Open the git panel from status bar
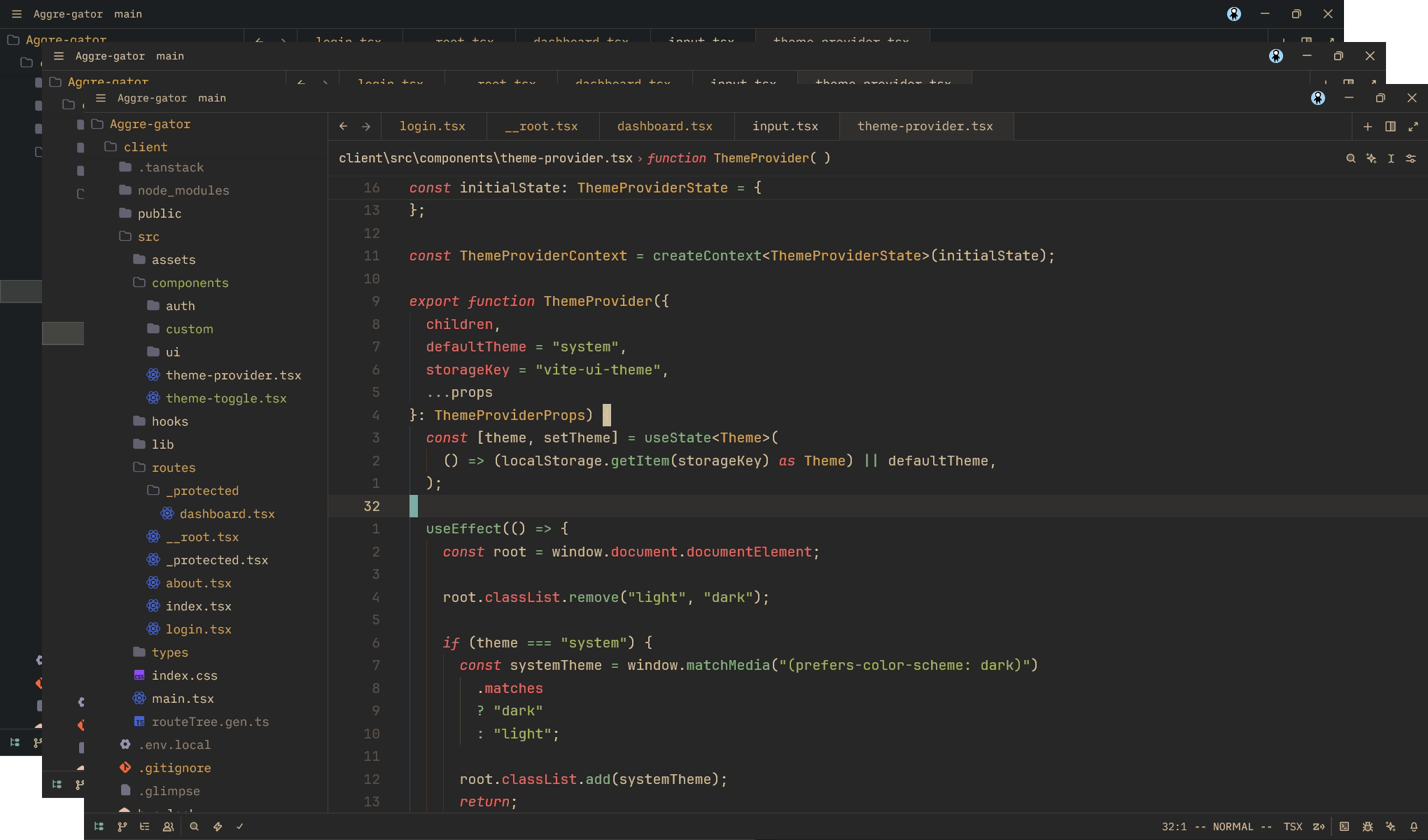This screenshot has height=840, width=1428. pos(122,827)
